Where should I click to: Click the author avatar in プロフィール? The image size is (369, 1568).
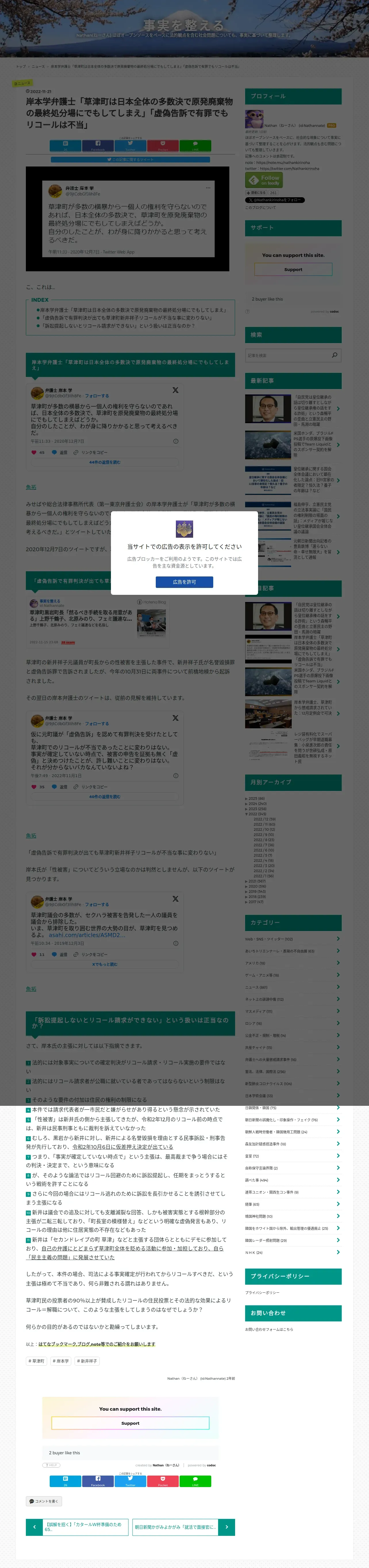(254, 119)
